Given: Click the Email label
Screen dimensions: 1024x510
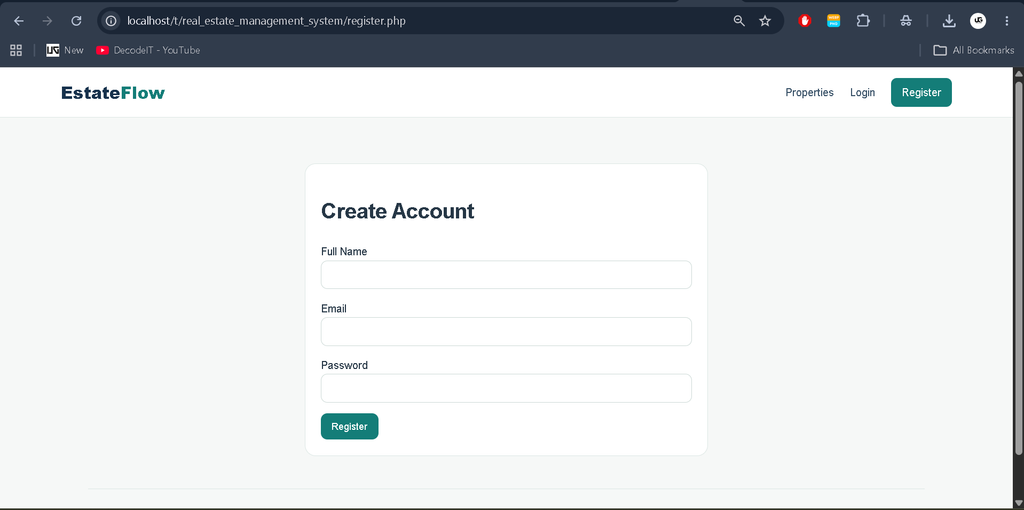Looking at the screenshot, I should [334, 308].
